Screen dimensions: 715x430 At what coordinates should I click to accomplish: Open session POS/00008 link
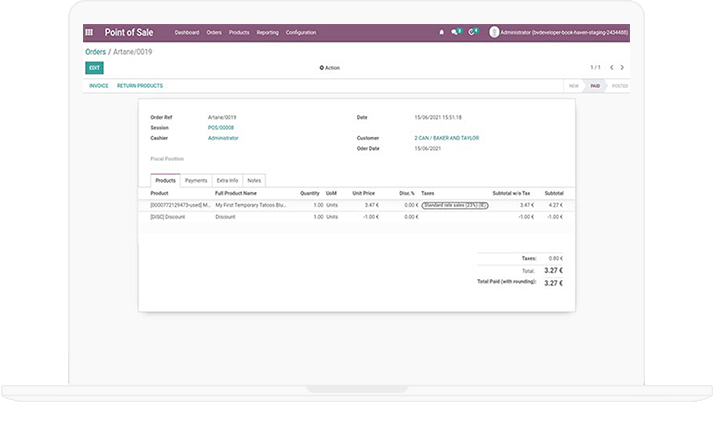[x=221, y=128]
